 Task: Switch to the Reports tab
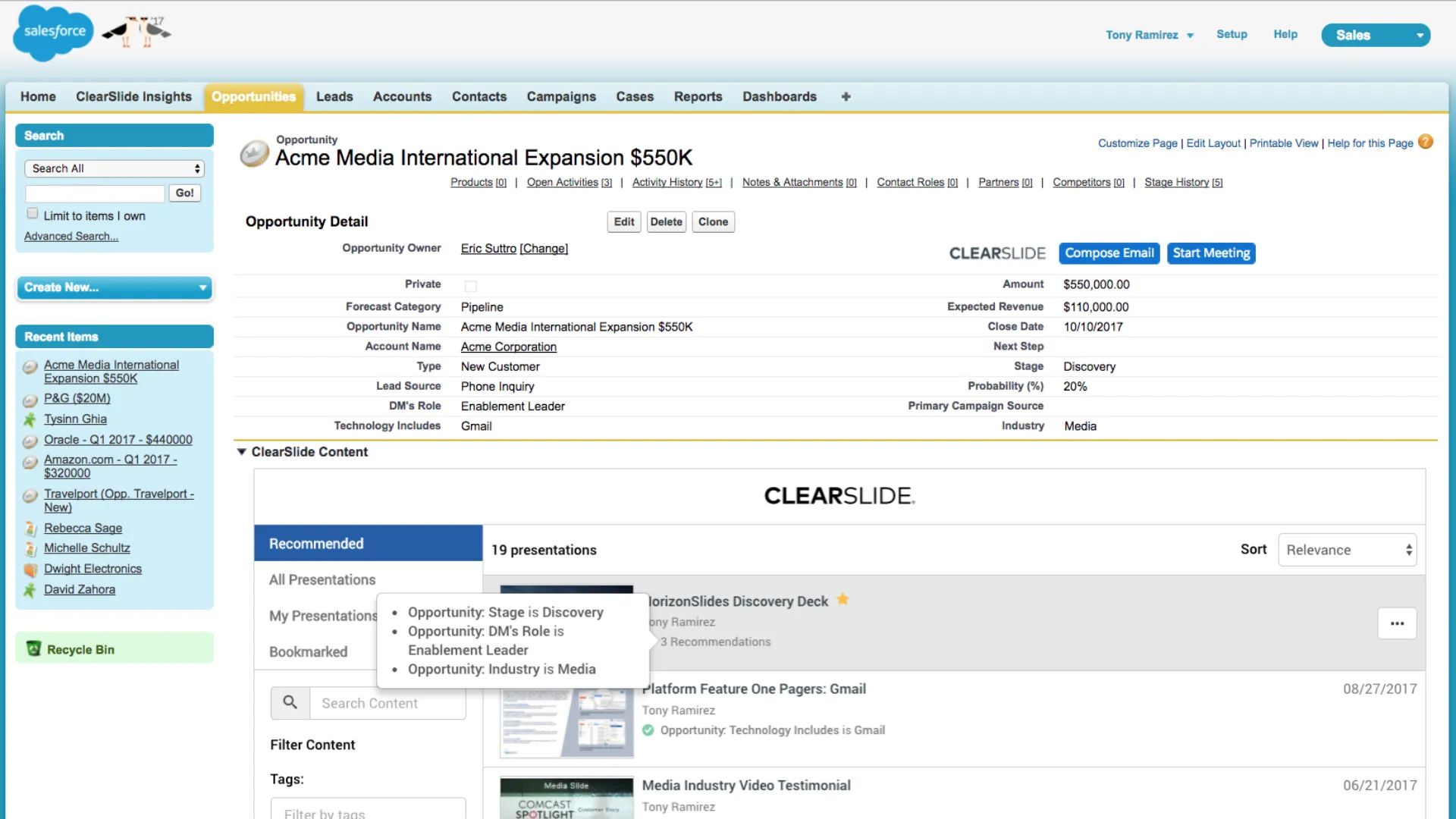698,96
